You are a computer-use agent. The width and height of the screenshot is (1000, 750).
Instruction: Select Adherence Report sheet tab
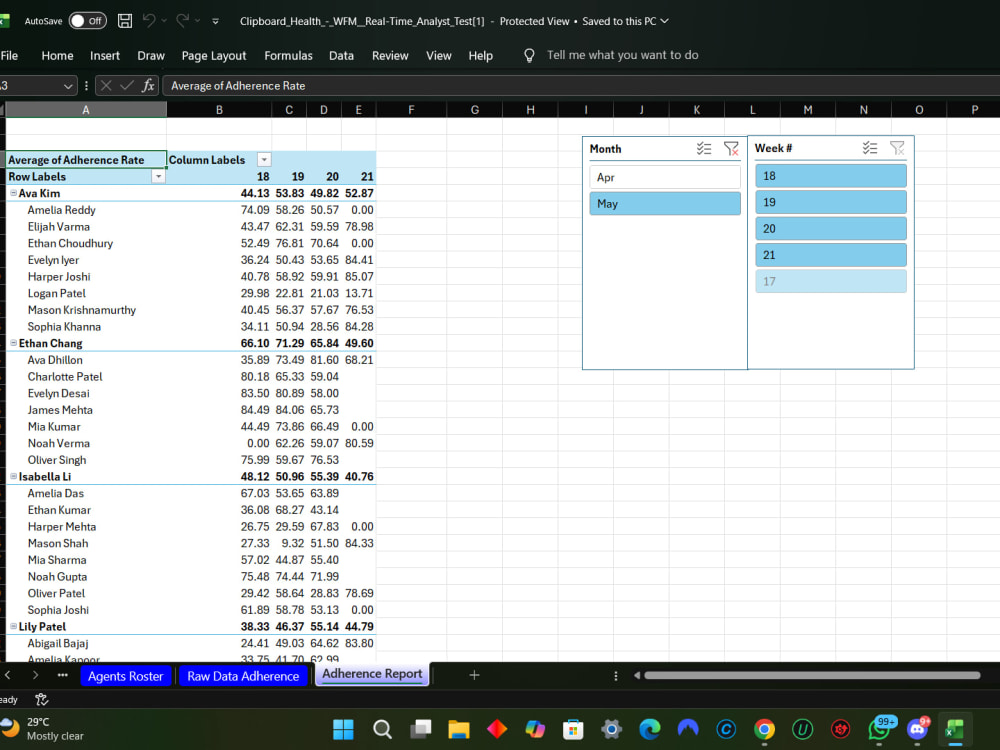point(372,674)
